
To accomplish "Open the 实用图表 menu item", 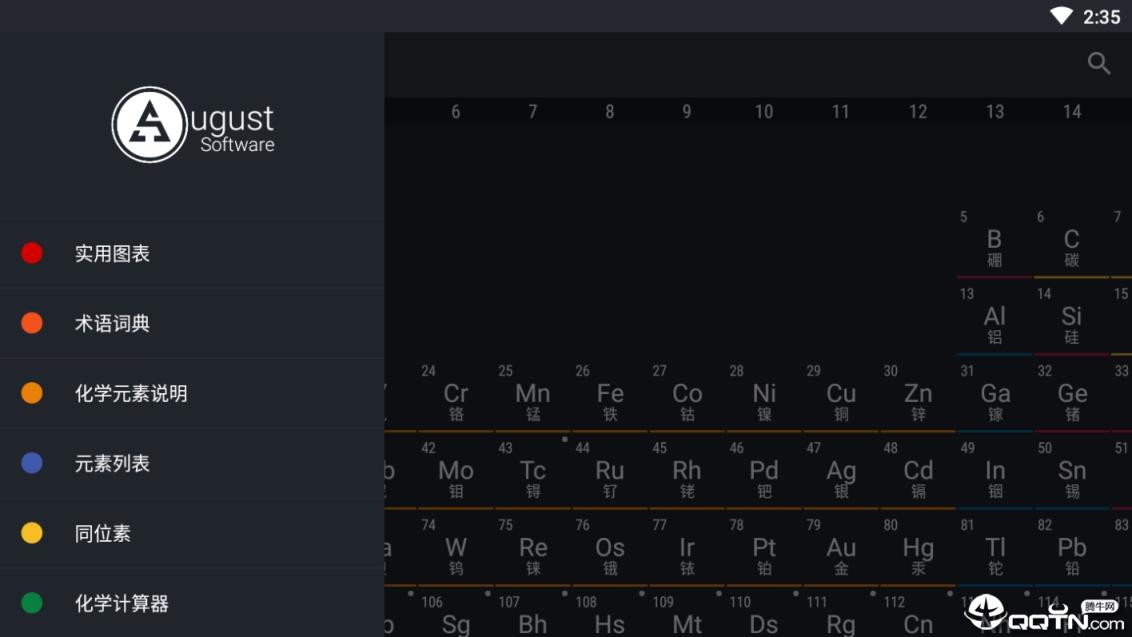I will click(112, 254).
